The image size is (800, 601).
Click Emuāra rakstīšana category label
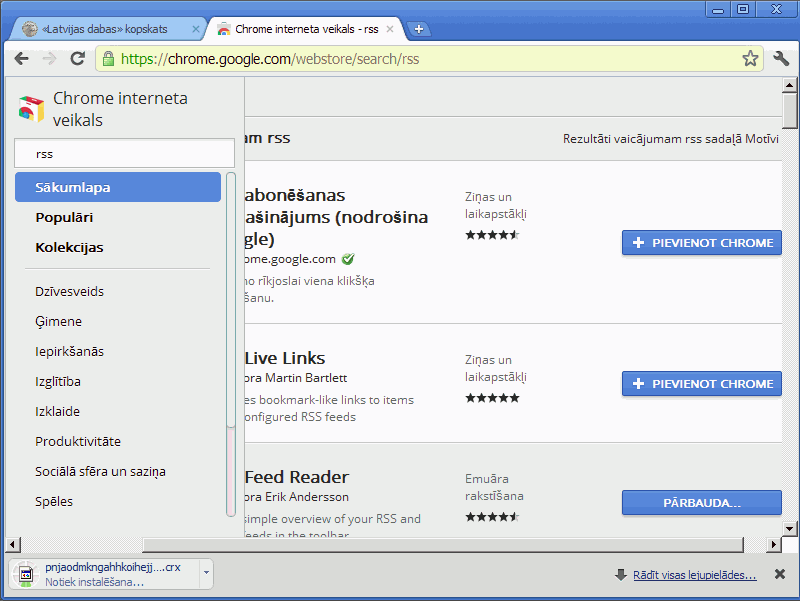coord(494,487)
